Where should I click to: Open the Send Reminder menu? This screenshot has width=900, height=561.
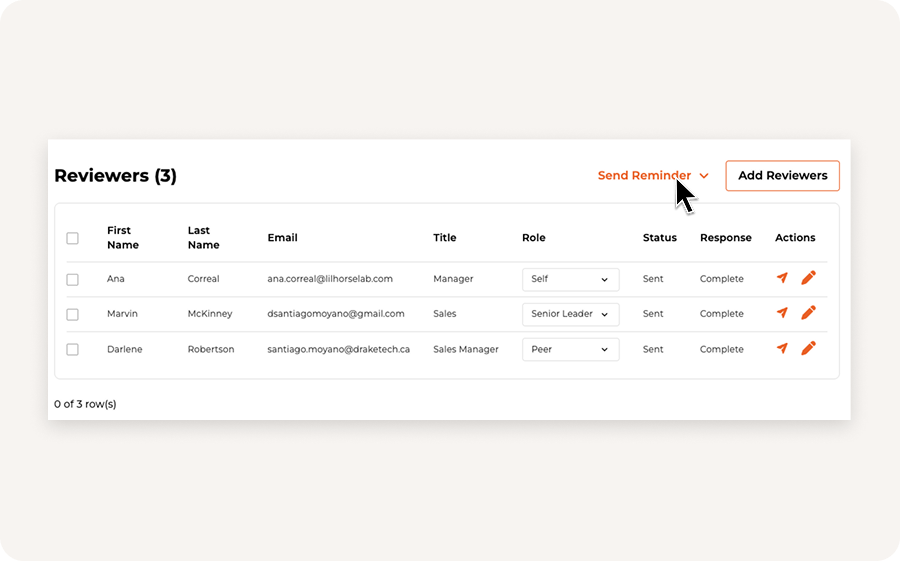[653, 176]
